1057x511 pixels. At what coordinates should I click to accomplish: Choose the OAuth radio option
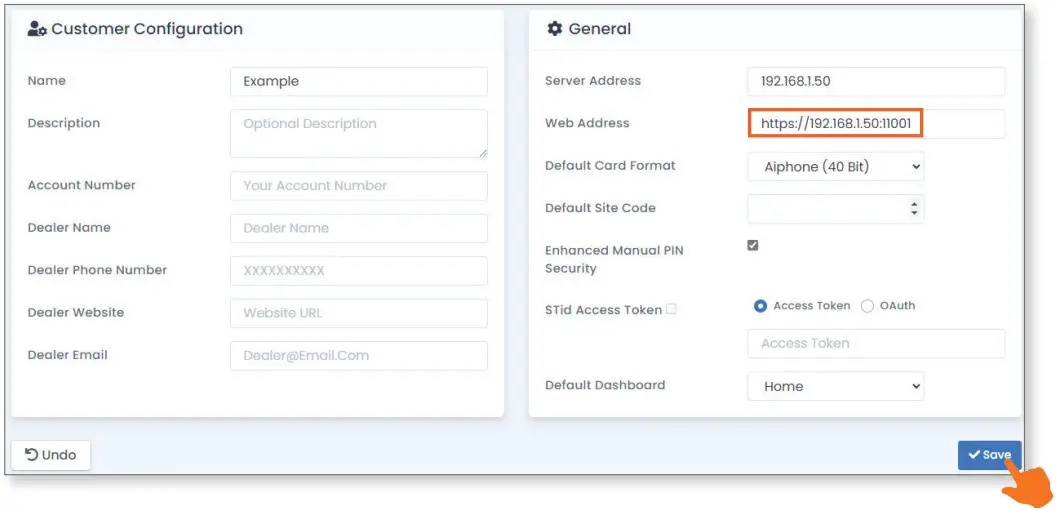[x=867, y=306]
